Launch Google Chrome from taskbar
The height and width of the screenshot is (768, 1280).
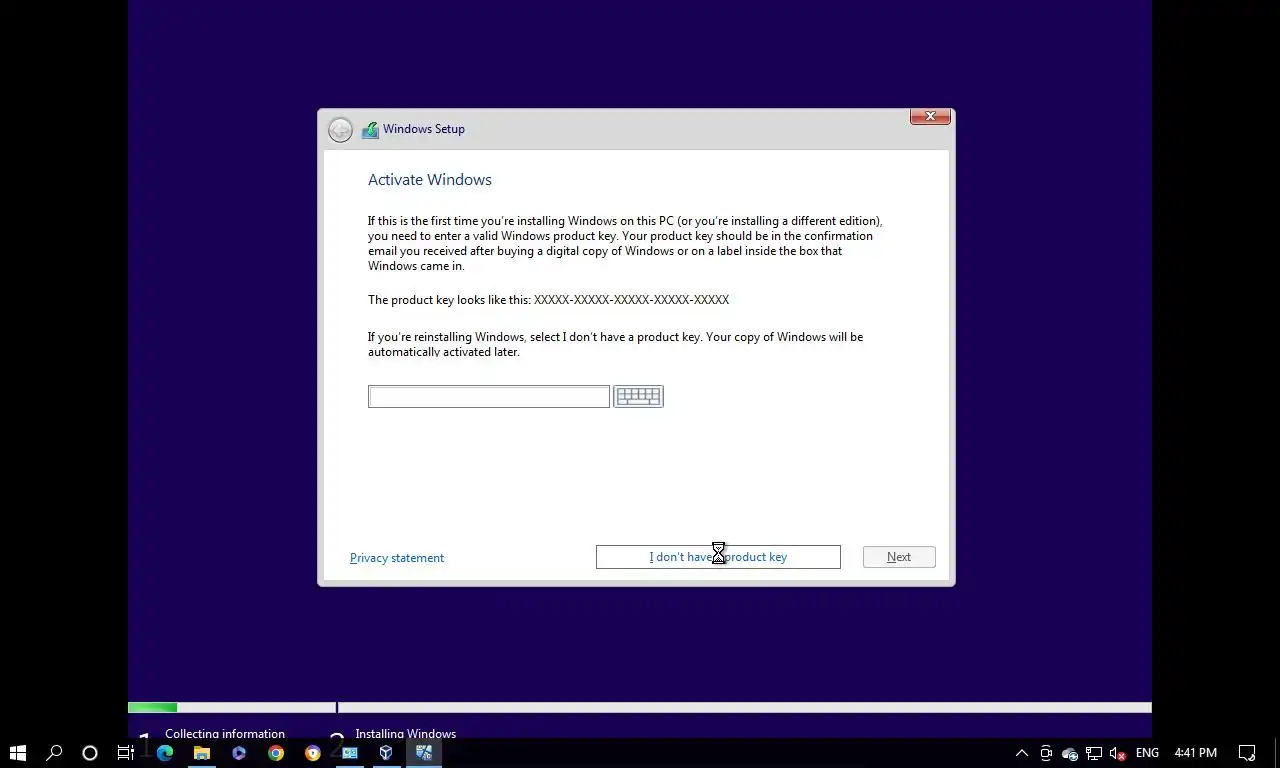(x=276, y=753)
